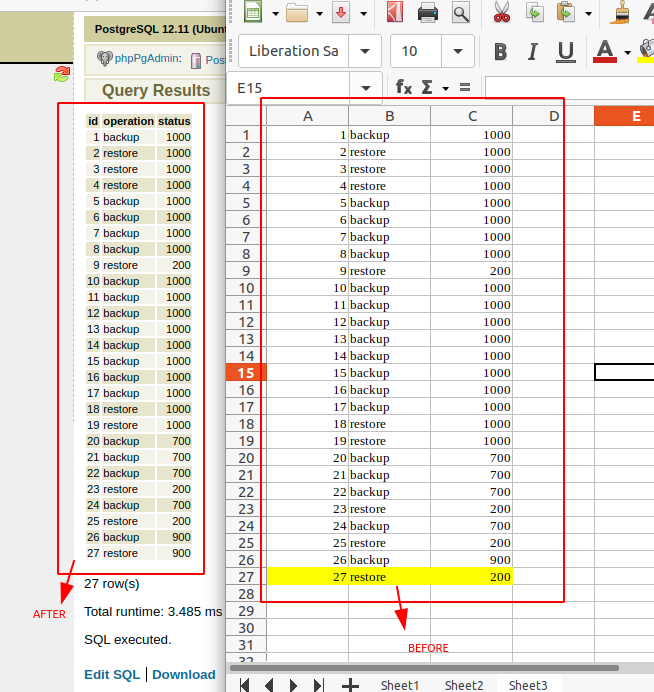Image resolution: width=654 pixels, height=692 pixels.
Task: Go to next sheet with the navigation arrow
Action: coord(293,685)
